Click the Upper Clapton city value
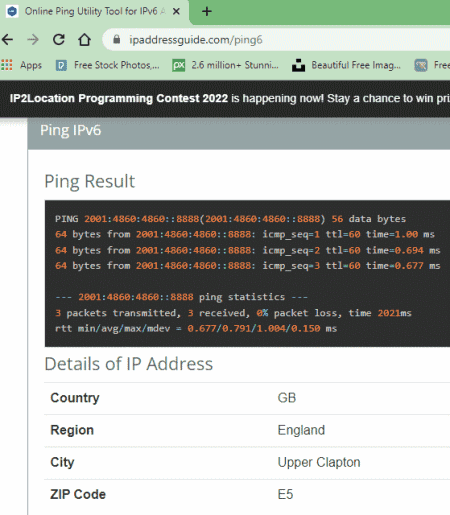 319,462
